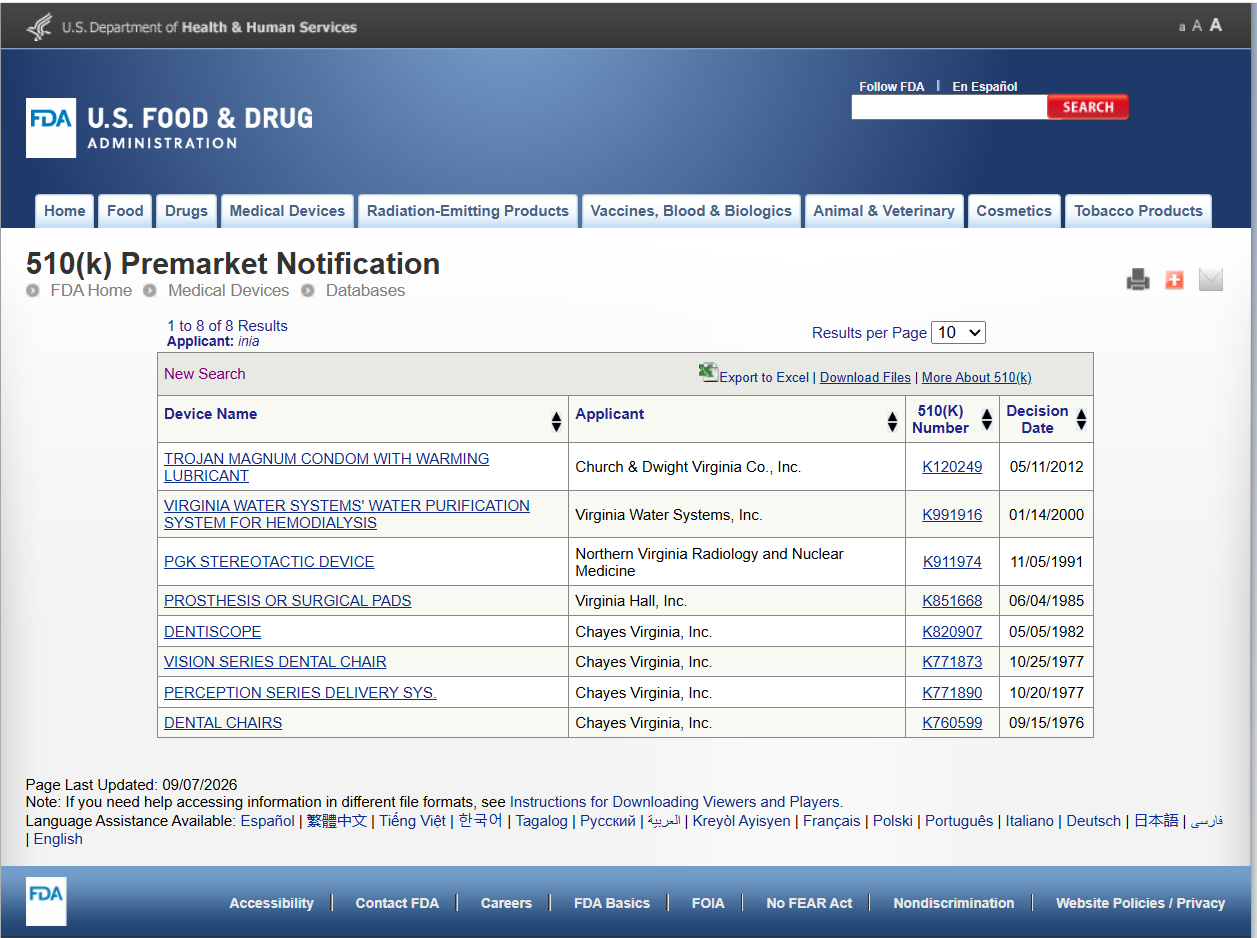This screenshot has width=1257, height=938.
Task: Open Databases breadcrumb link
Action: tap(365, 290)
